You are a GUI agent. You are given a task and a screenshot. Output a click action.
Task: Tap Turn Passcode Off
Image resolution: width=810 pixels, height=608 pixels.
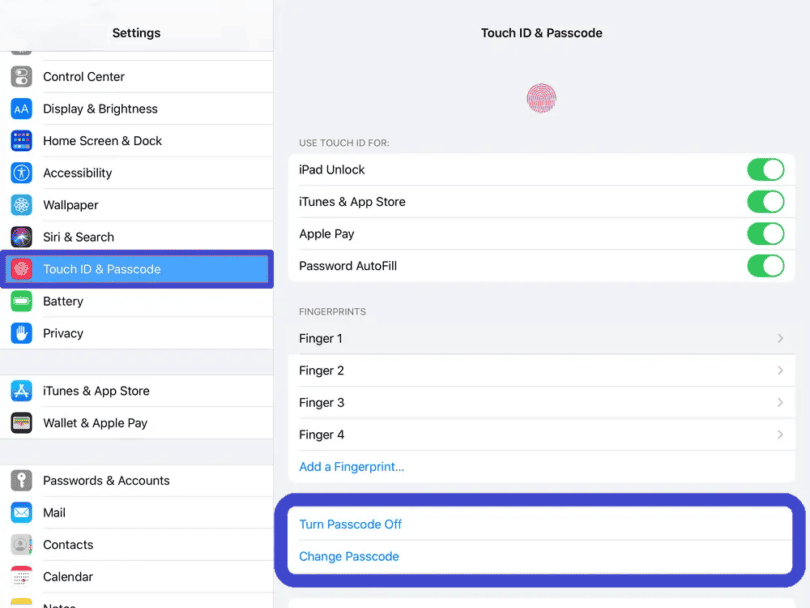(x=350, y=524)
